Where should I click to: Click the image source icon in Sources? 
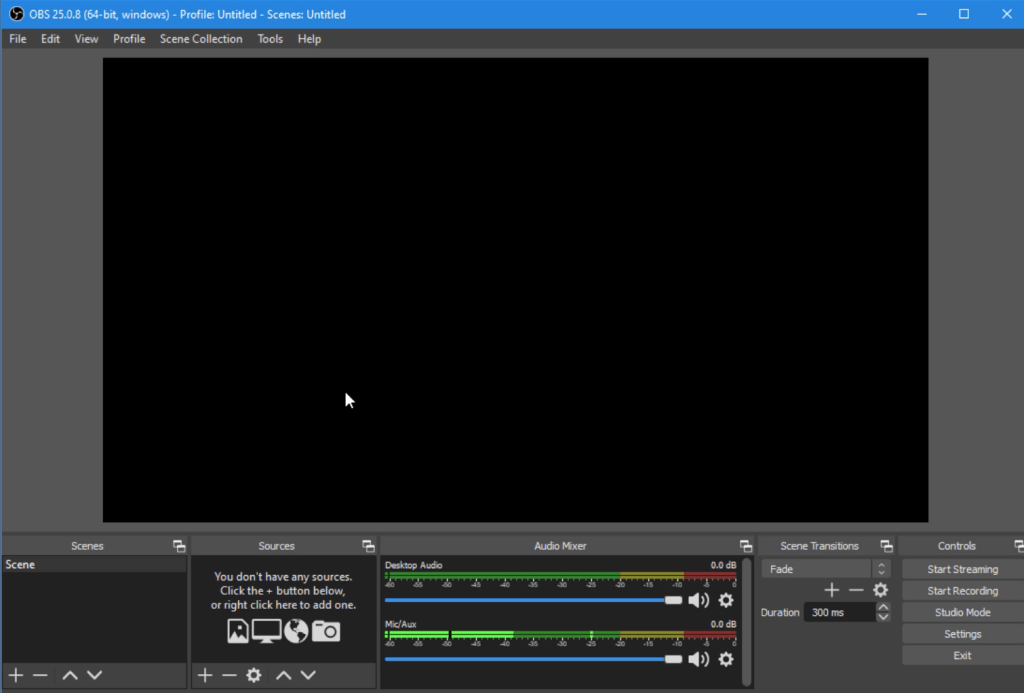click(x=238, y=631)
